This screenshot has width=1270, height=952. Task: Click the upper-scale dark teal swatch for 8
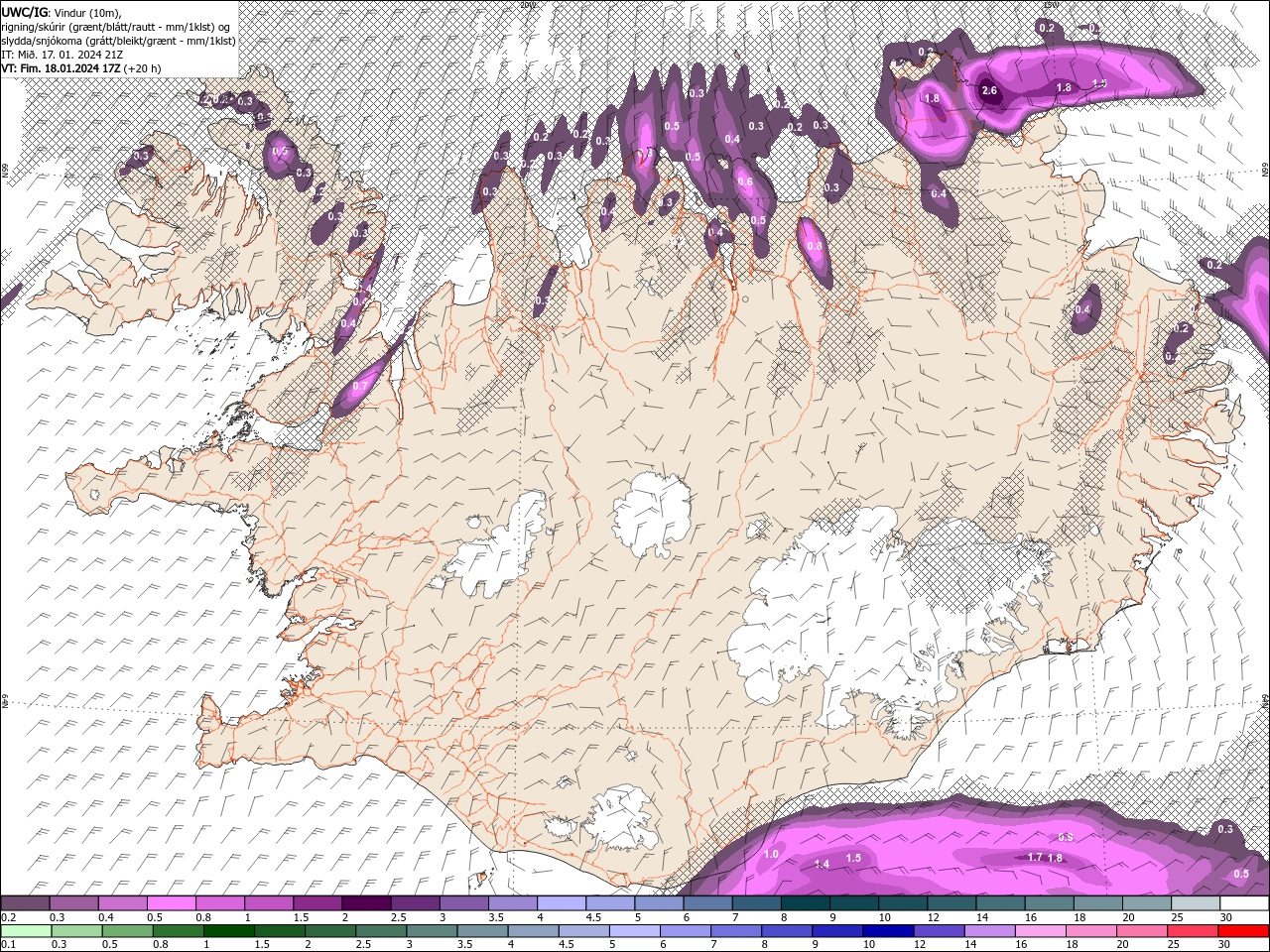pos(806,903)
